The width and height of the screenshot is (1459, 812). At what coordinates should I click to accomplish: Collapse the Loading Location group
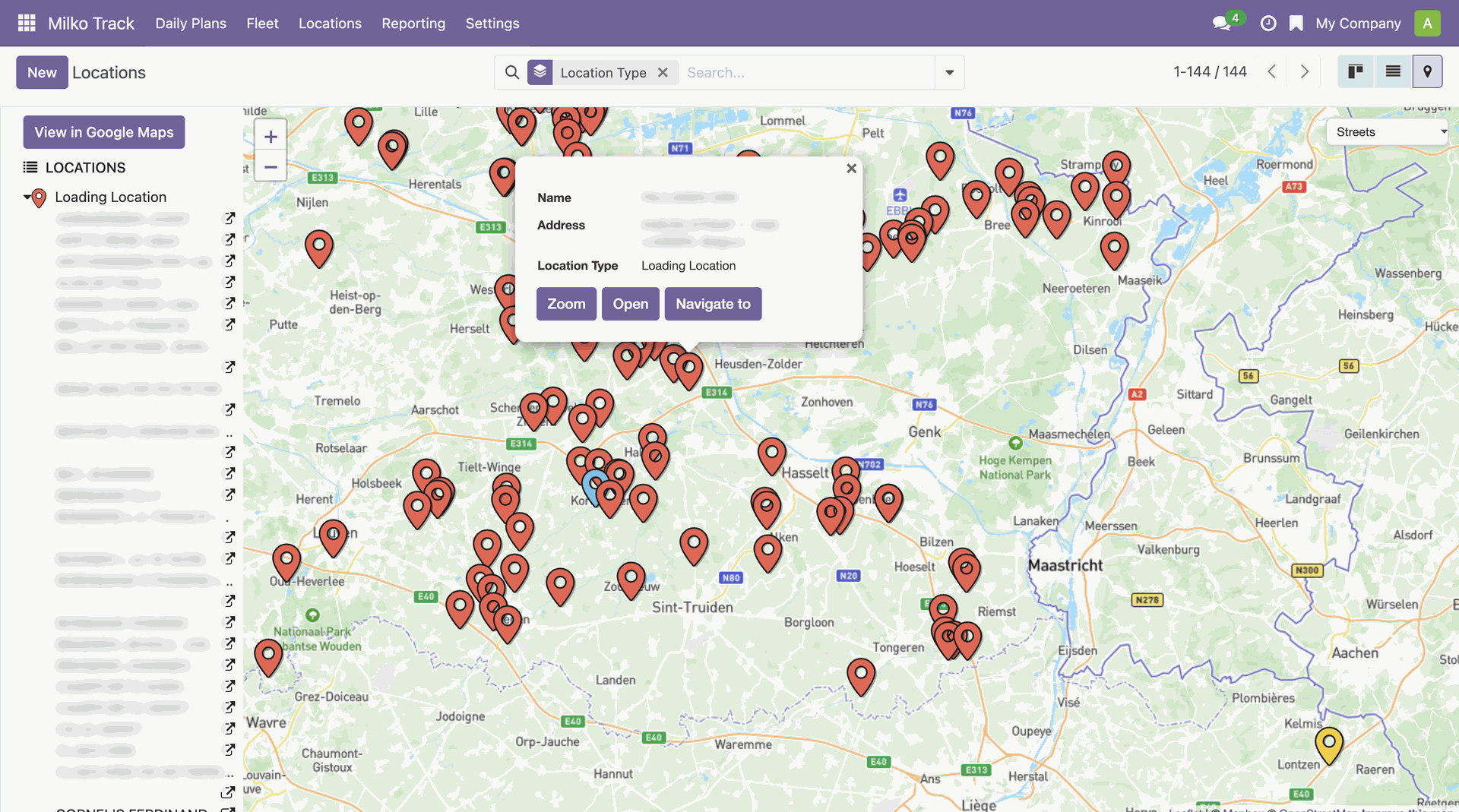coord(28,197)
